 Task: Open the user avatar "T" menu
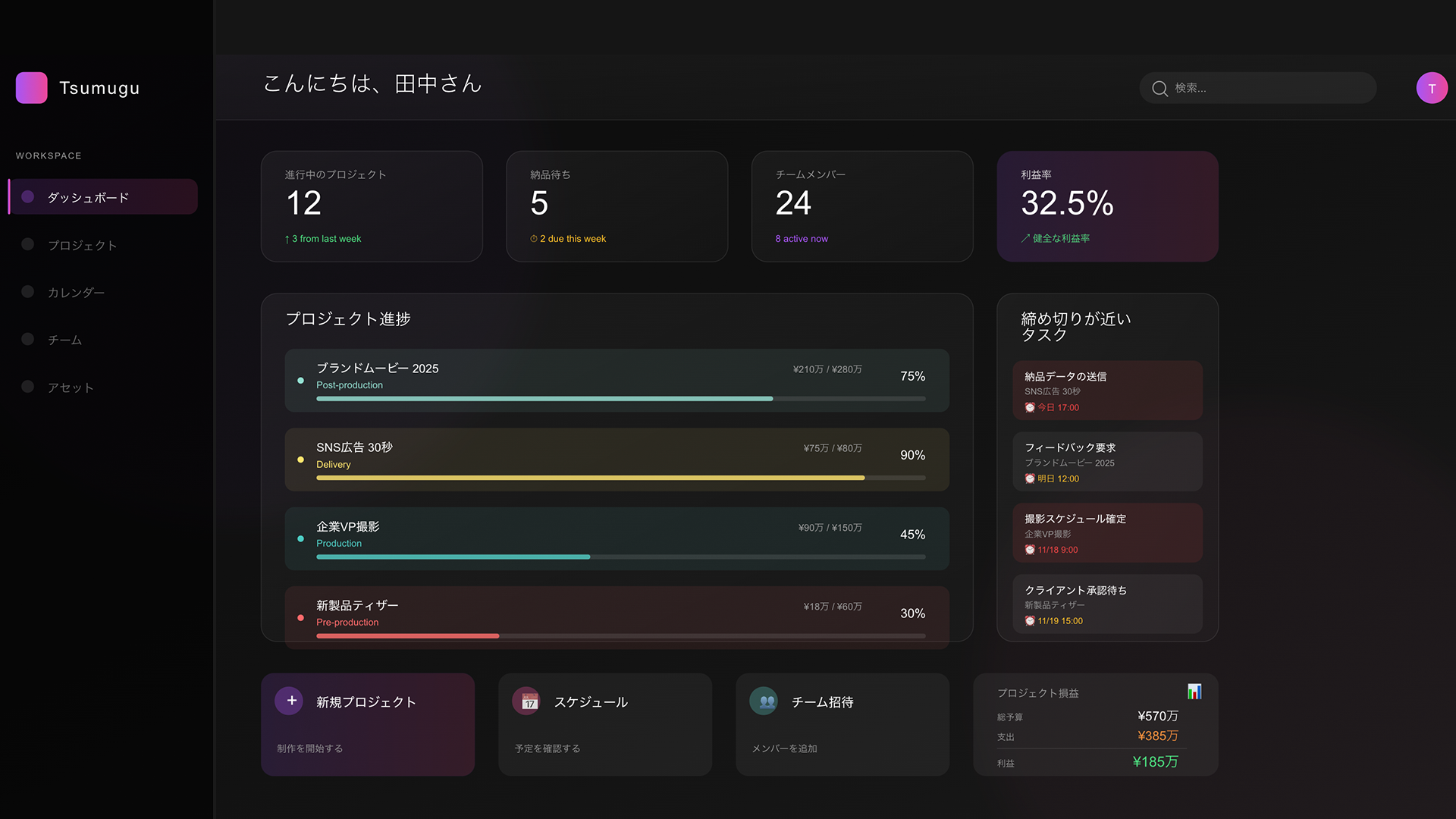pyautogui.click(x=1432, y=88)
